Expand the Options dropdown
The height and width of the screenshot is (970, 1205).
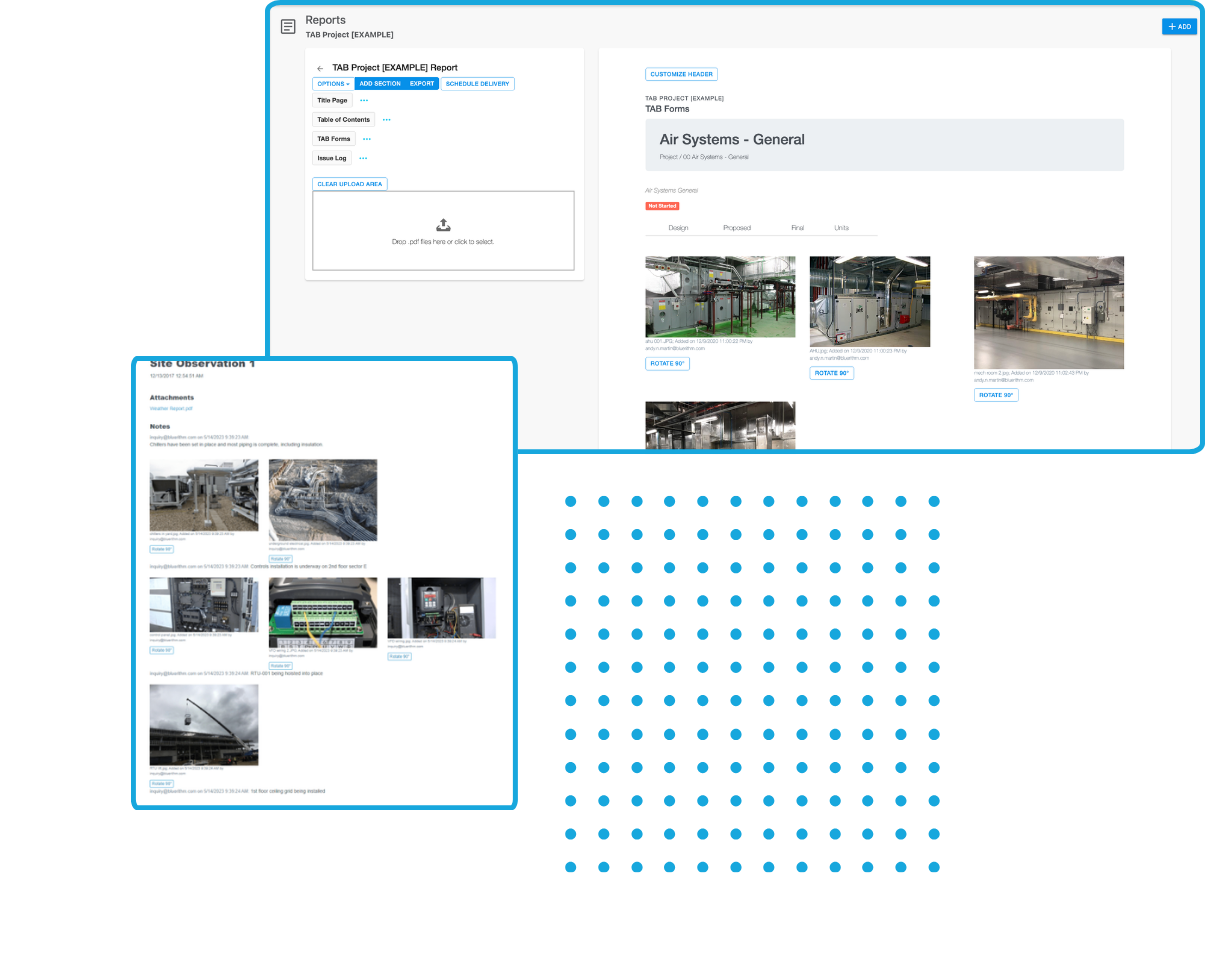click(x=333, y=84)
